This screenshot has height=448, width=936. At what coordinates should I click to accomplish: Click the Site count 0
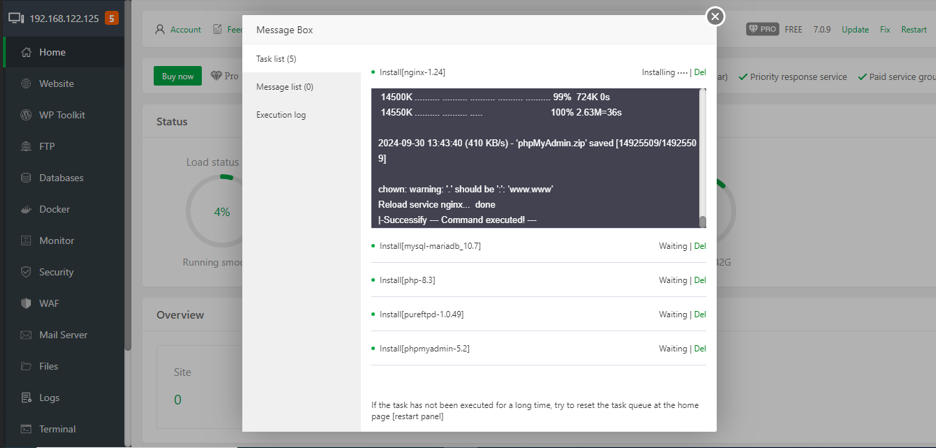tap(178, 400)
